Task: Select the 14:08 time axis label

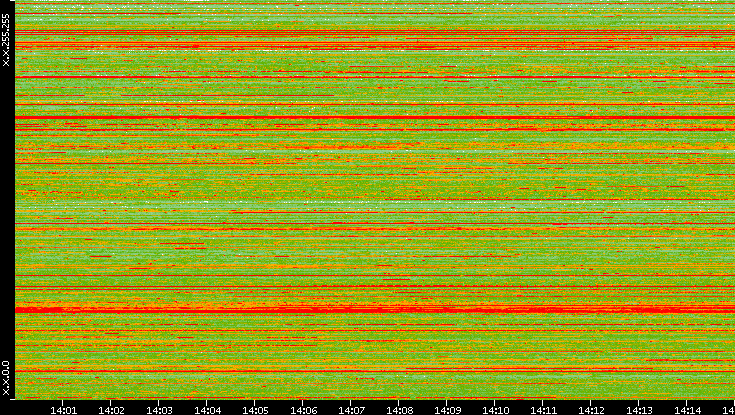Action: [x=398, y=410]
